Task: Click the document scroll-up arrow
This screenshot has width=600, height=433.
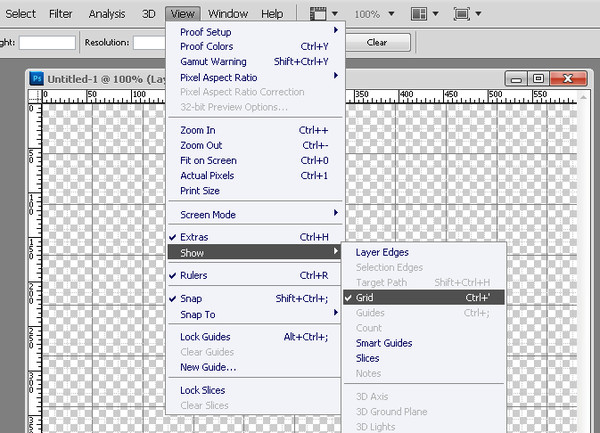Action: [583, 98]
